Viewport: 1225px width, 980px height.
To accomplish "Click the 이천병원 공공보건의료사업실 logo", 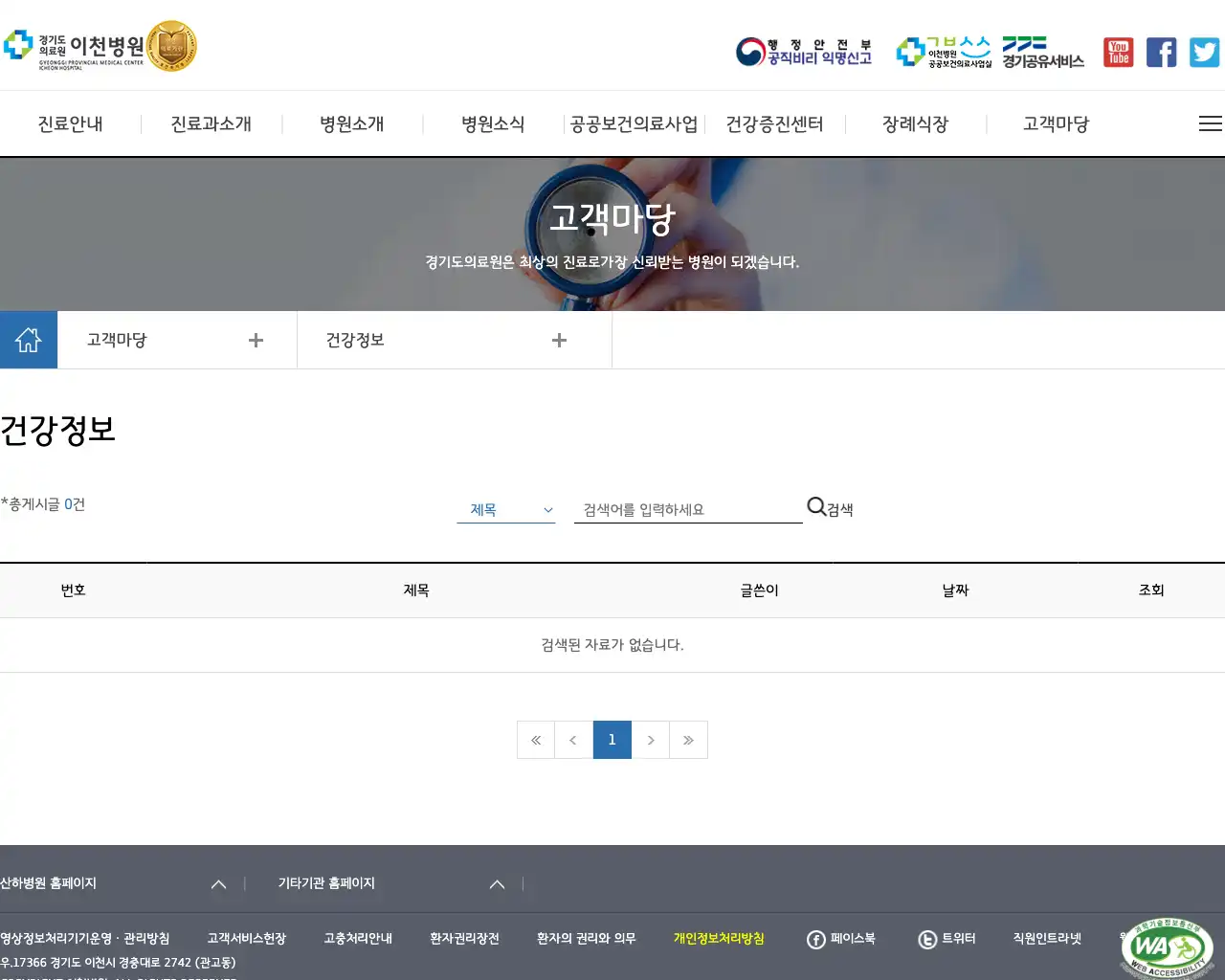I will (x=943, y=52).
